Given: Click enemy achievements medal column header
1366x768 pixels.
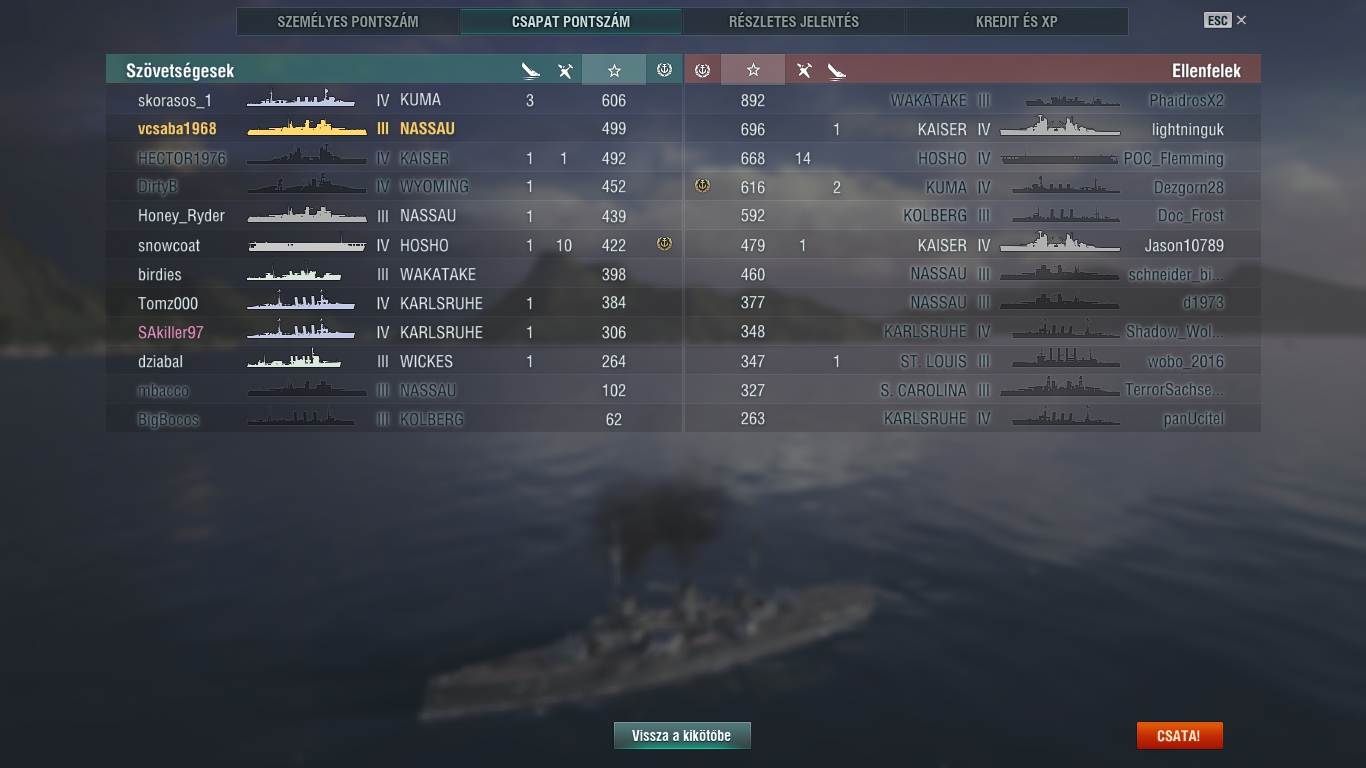Looking at the screenshot, I should (x=702, y=70).
